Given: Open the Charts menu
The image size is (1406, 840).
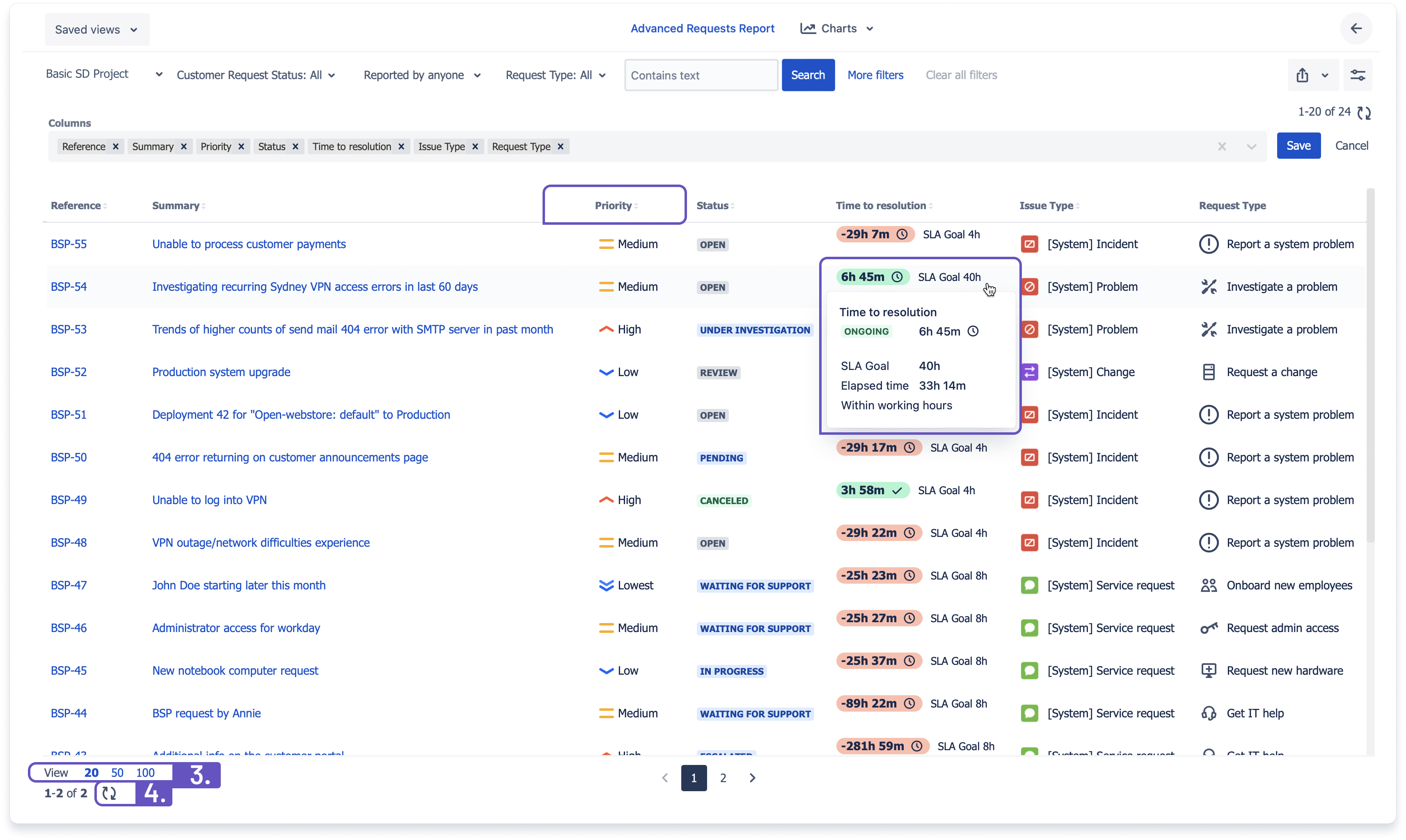Looking at the screenshot, I should coord(837,28).
